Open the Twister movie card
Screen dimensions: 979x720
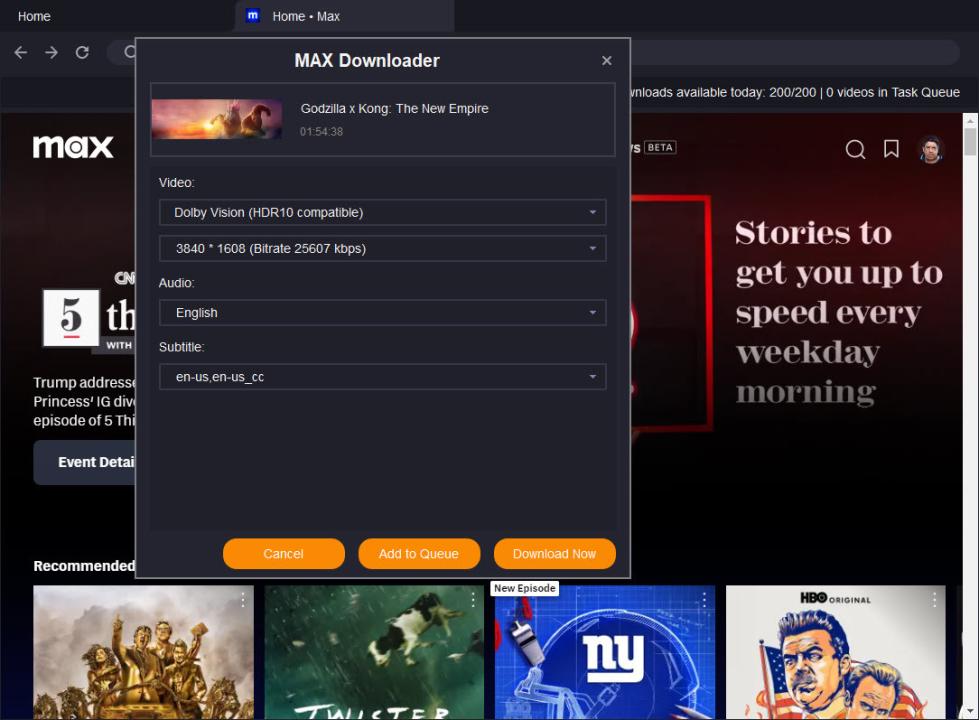coord(374,653)
